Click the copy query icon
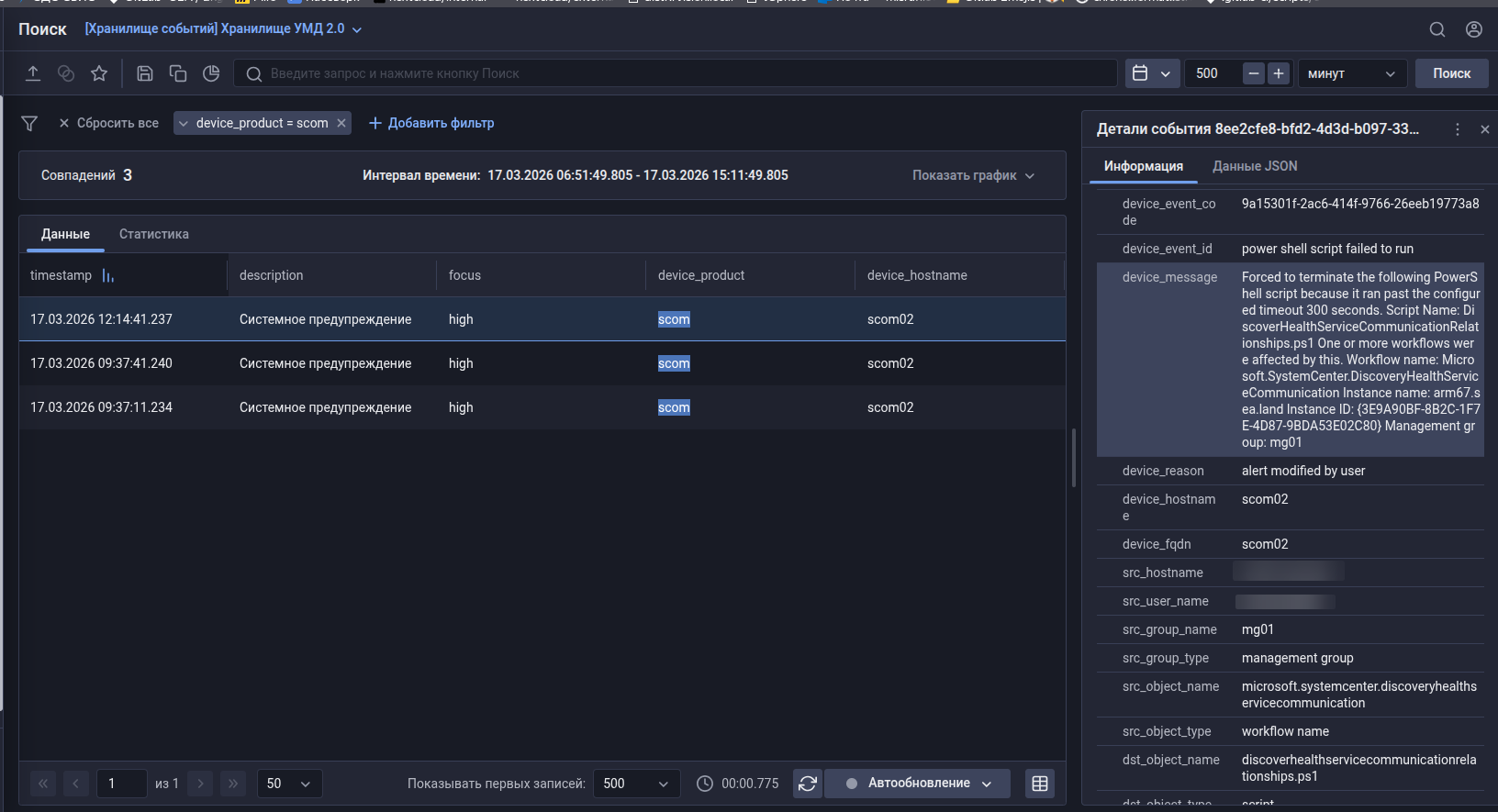Image resolution: width=1498 pixels, height=812 pixels. click(178, 73)
